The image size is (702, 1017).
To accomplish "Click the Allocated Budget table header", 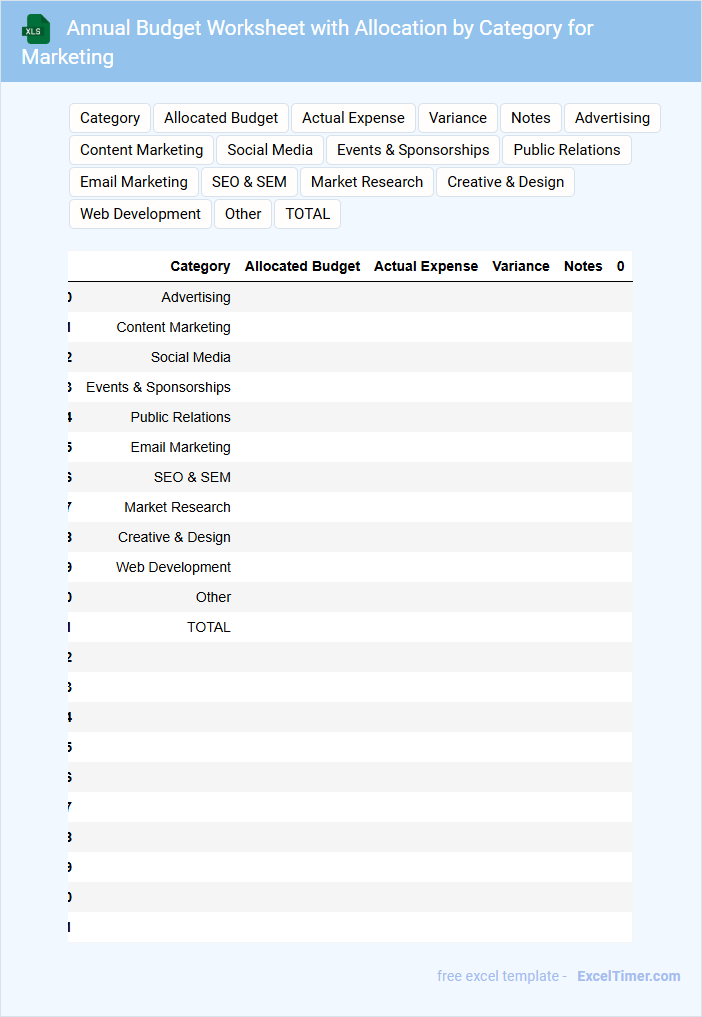I will click(x=302, y=267).
